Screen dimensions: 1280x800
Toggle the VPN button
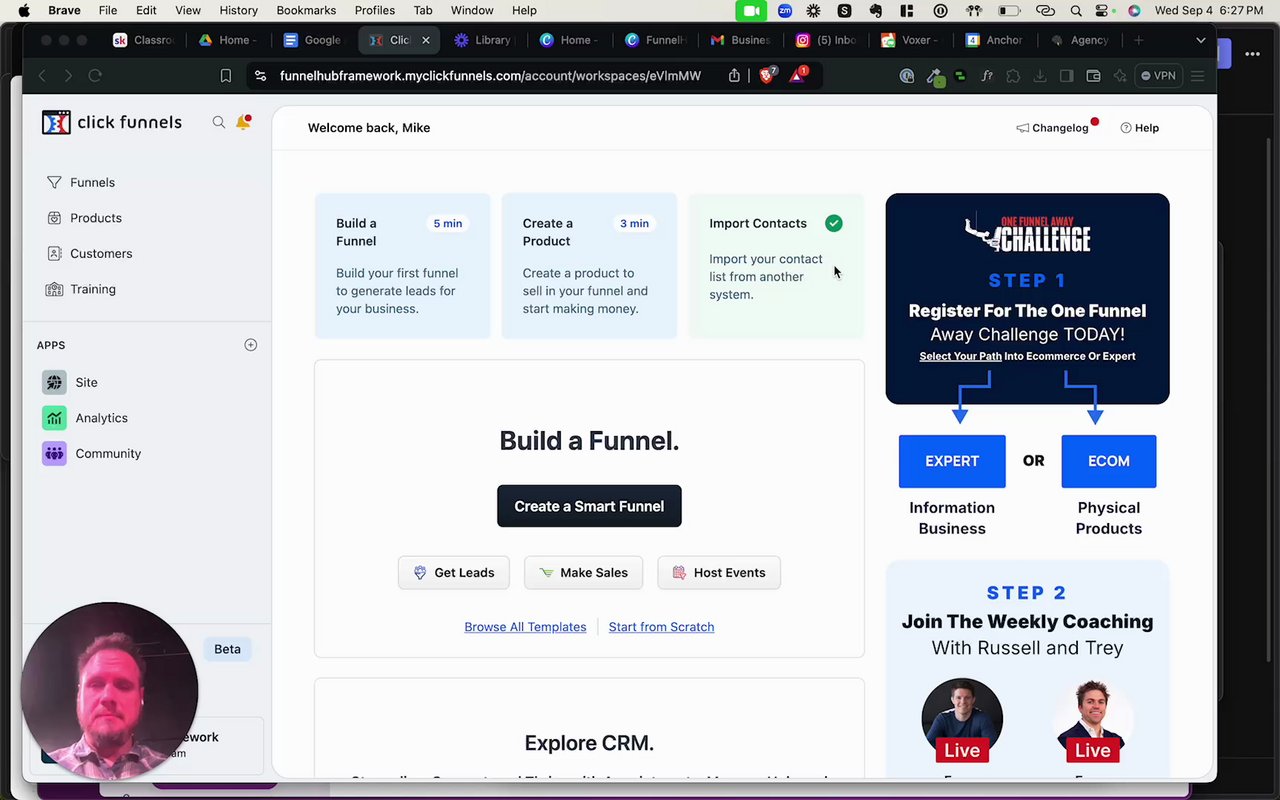[x=1159, y=76]
